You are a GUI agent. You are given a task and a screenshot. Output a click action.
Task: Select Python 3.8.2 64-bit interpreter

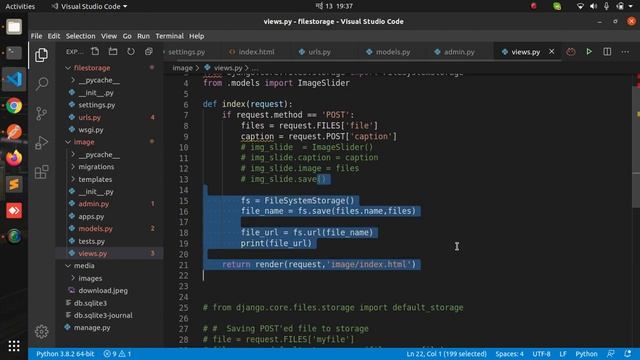[65, 354]
